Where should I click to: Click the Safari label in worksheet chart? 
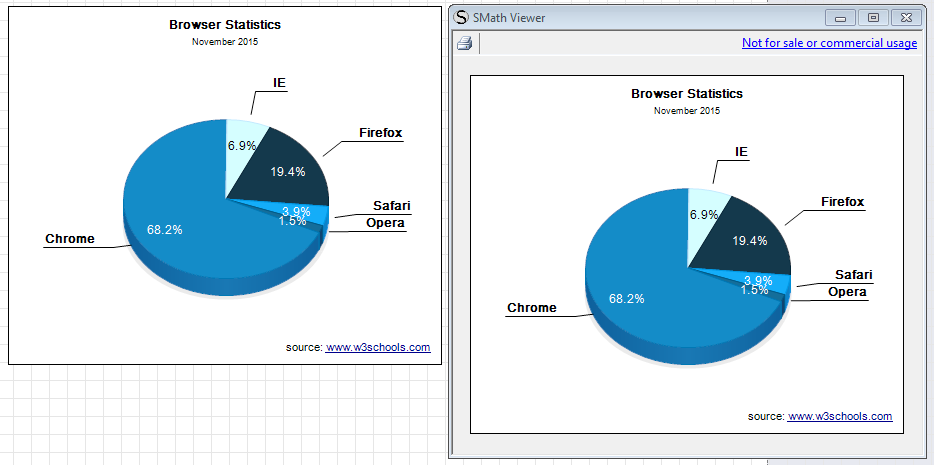392,206
